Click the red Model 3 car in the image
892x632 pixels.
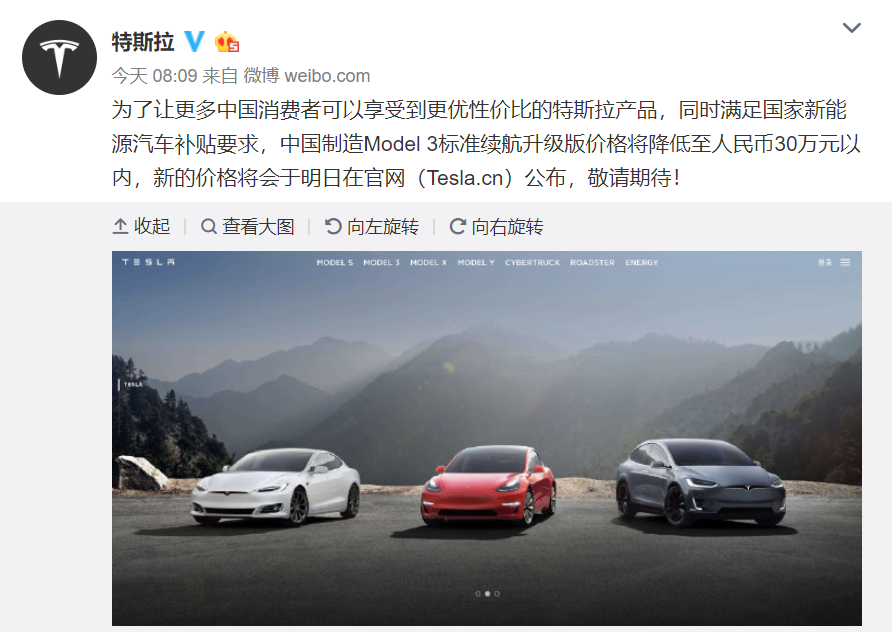click(x=488, y=485)
